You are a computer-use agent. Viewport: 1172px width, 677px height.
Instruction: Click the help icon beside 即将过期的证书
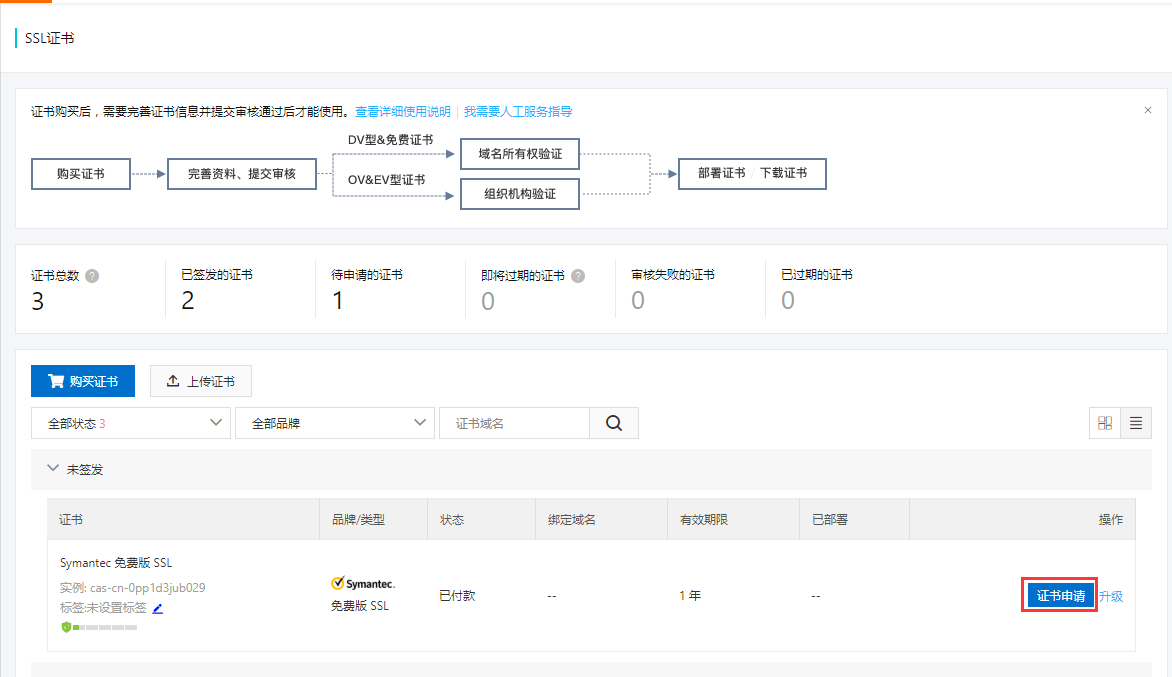coord(578,275)
